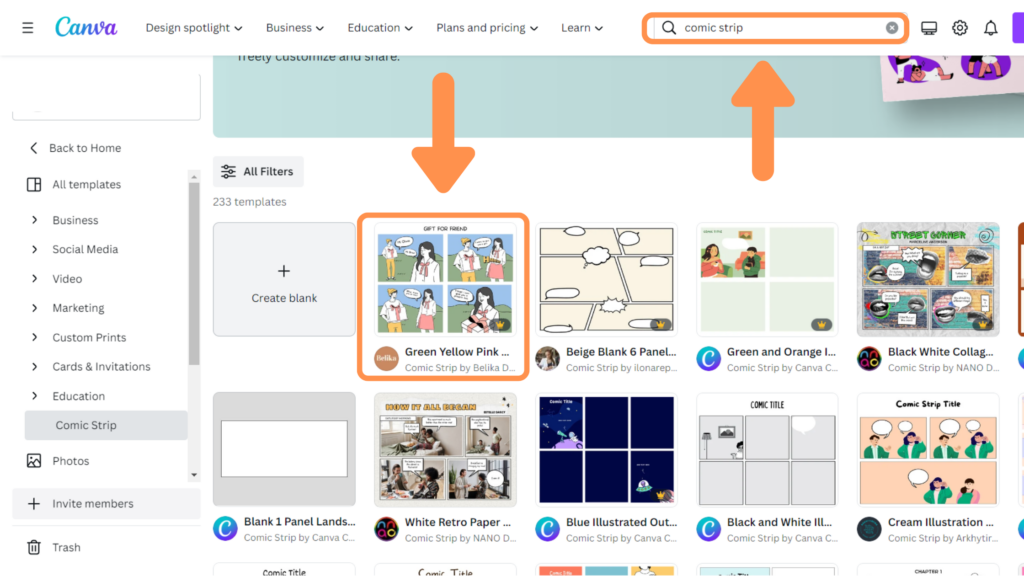Open notifications bell
Viewport: 1024px width, 576px height.
click(x=991, y=28)
